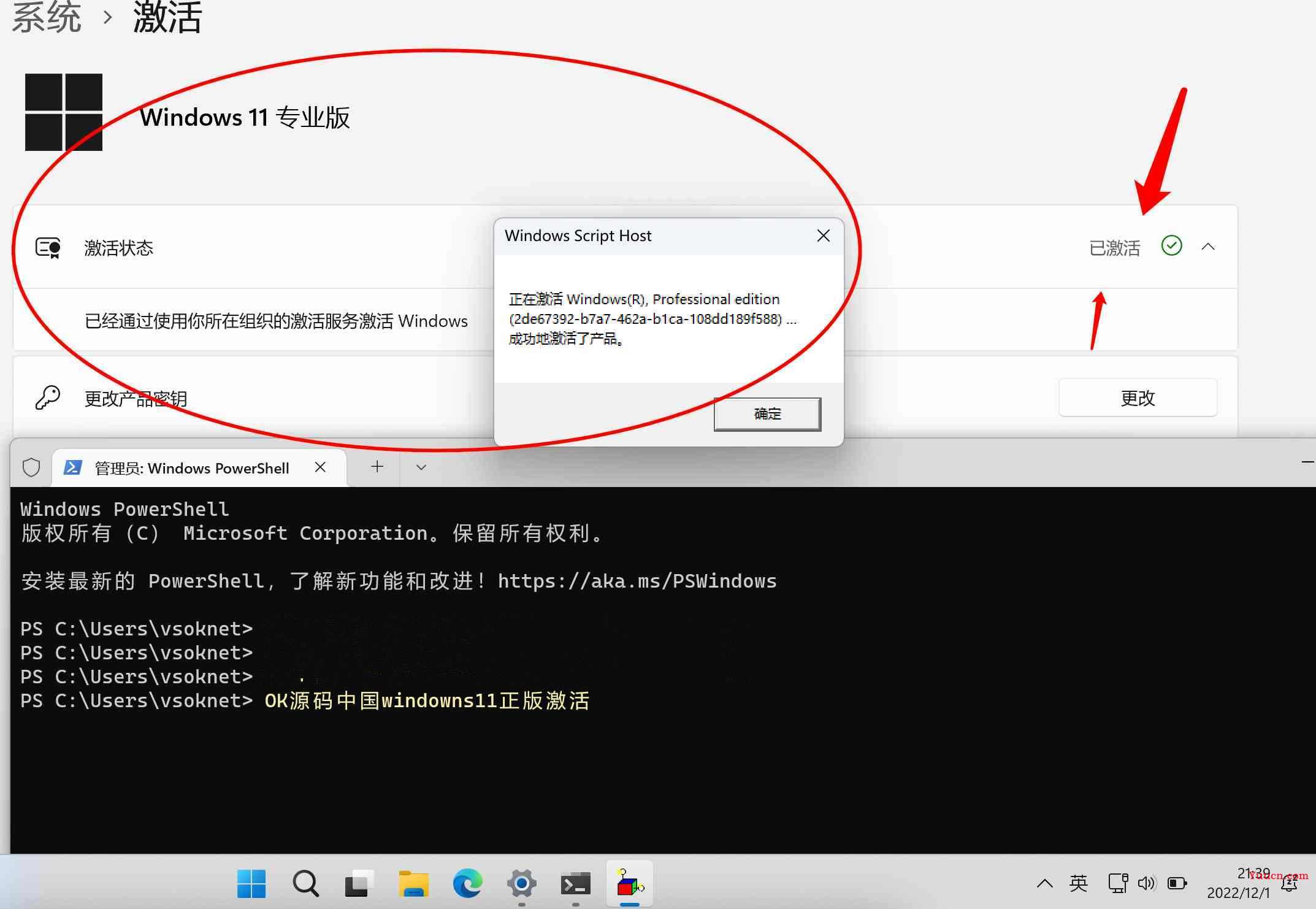Minimize the Windows Terminal window
Image resolution: width=1316 pixels, height=909 pixels.
tap(1307, 462)
